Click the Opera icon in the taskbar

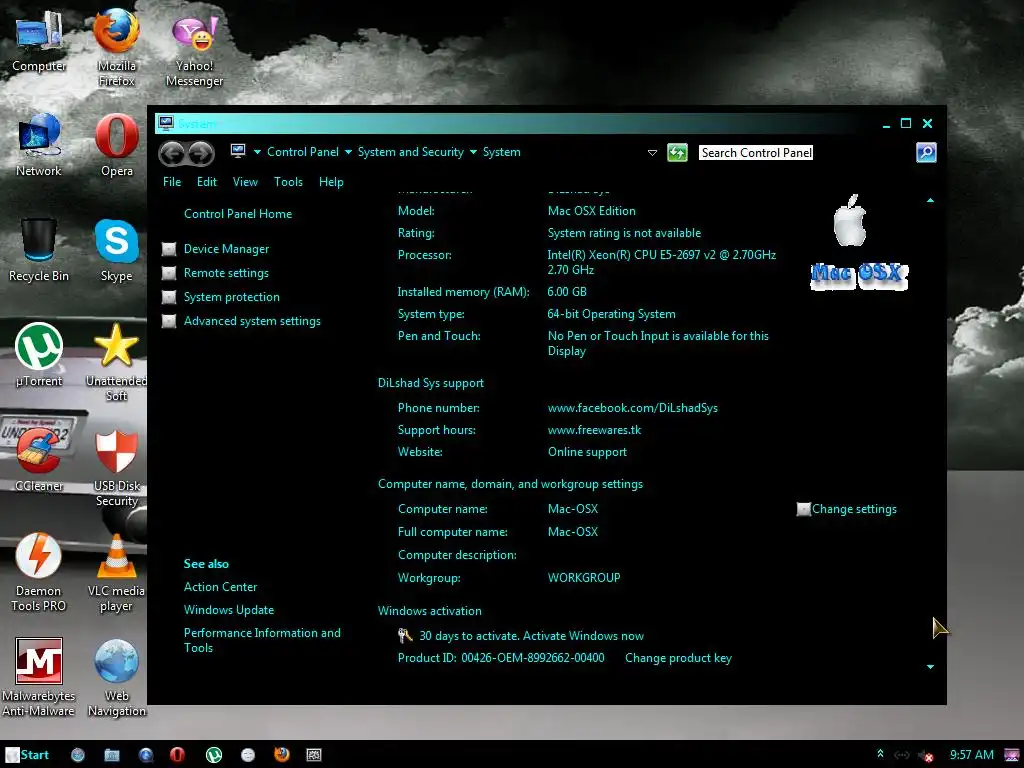(177, 755)
